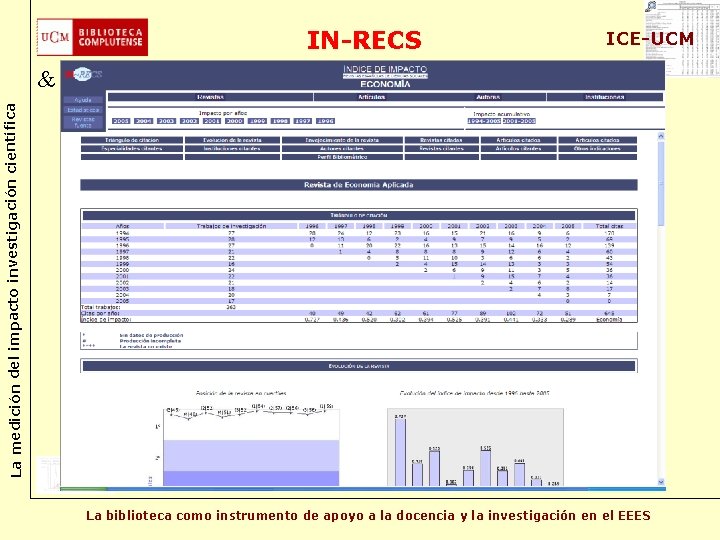
Task: Click the Evolución de la revista button
Action: tap(232, 140)
